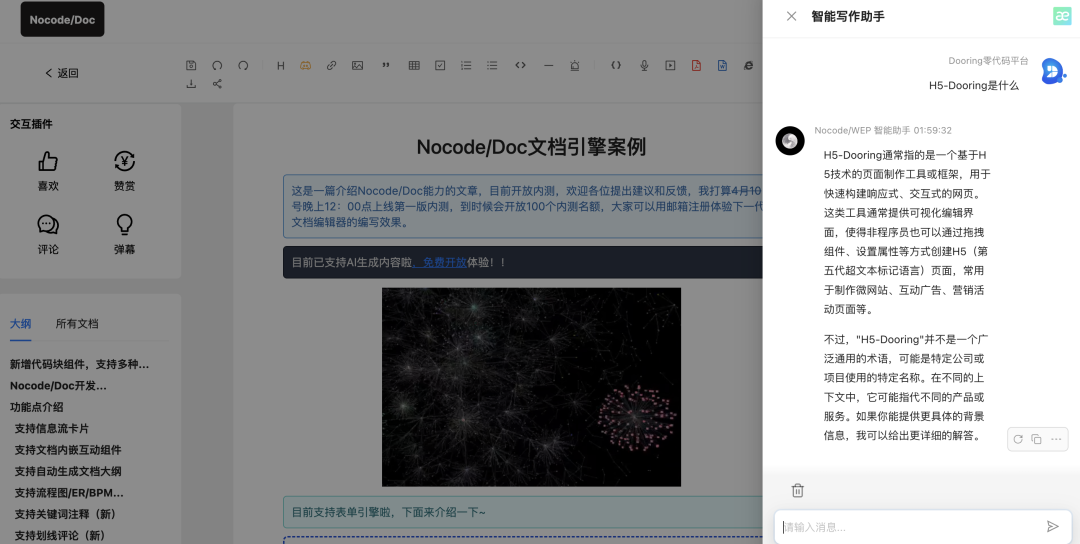Screen dimensions: 1080x544
Task: Insert an image with the picture icon
Action: tap(357, 65)
